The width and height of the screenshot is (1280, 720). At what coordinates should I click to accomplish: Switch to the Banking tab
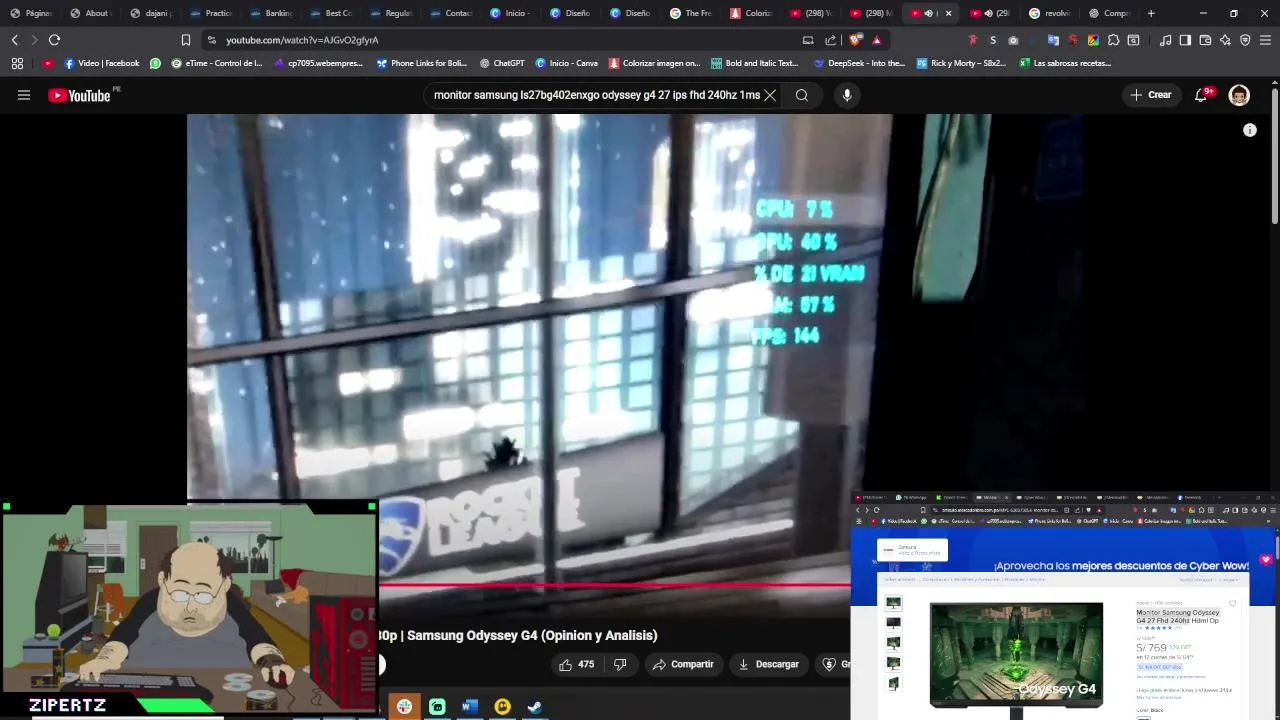click(270, 13)
